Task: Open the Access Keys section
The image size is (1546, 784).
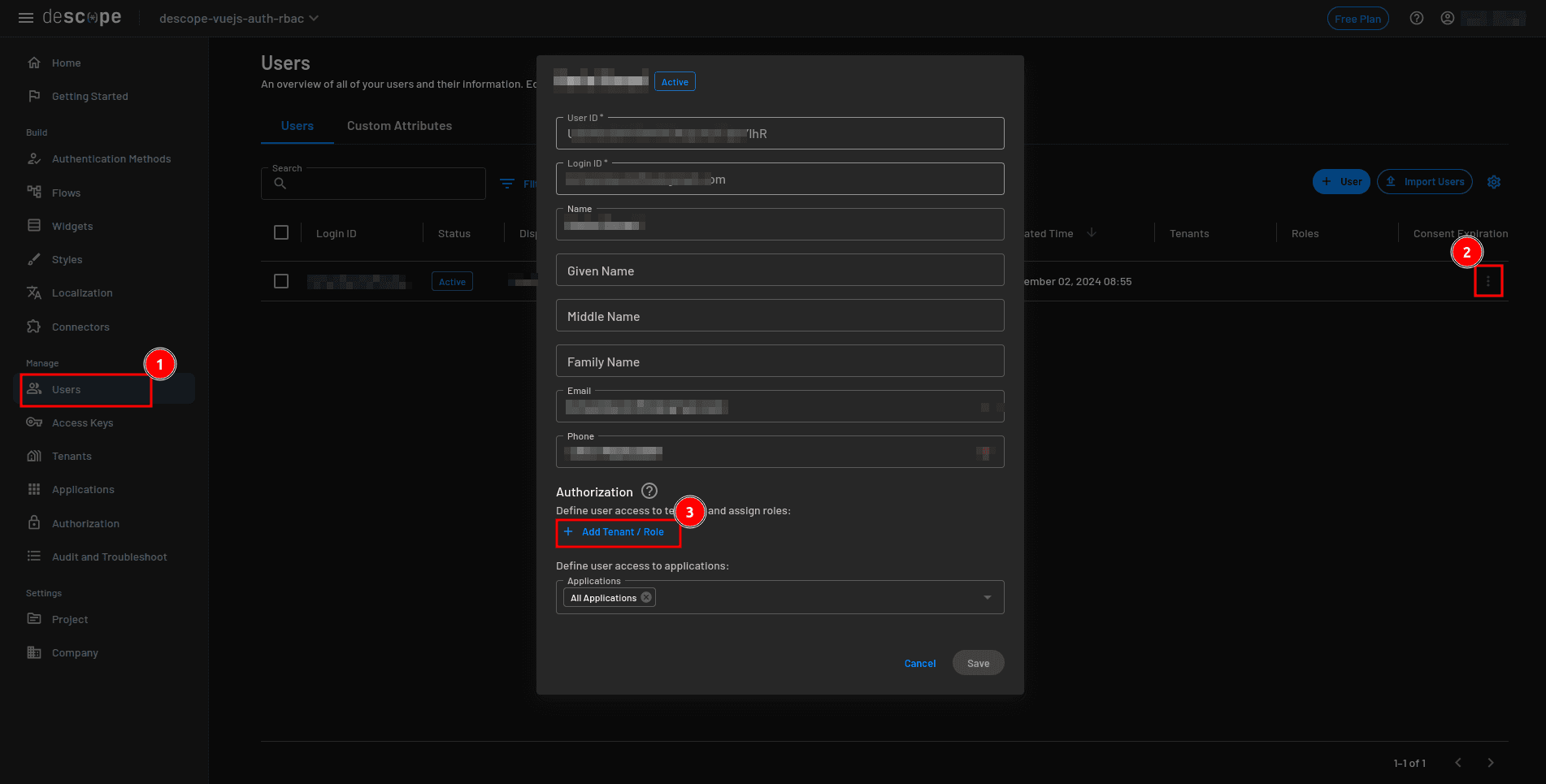Action: click(x=82, y=422)
